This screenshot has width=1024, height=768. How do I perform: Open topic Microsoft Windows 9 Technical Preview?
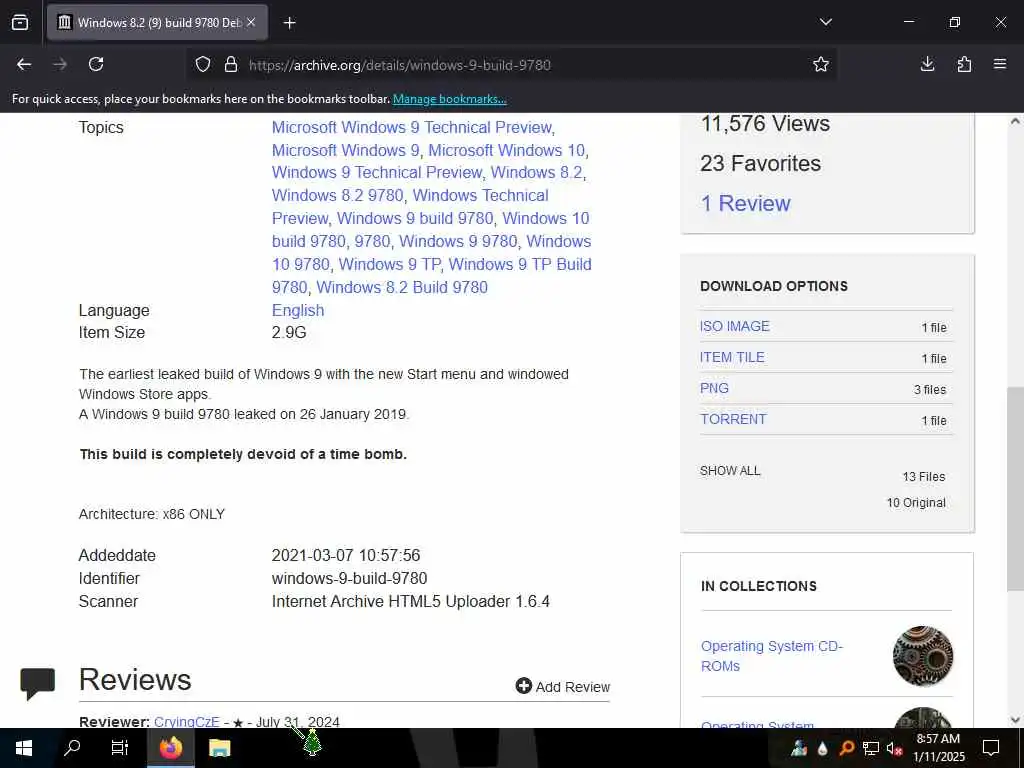tap(411, 127)
